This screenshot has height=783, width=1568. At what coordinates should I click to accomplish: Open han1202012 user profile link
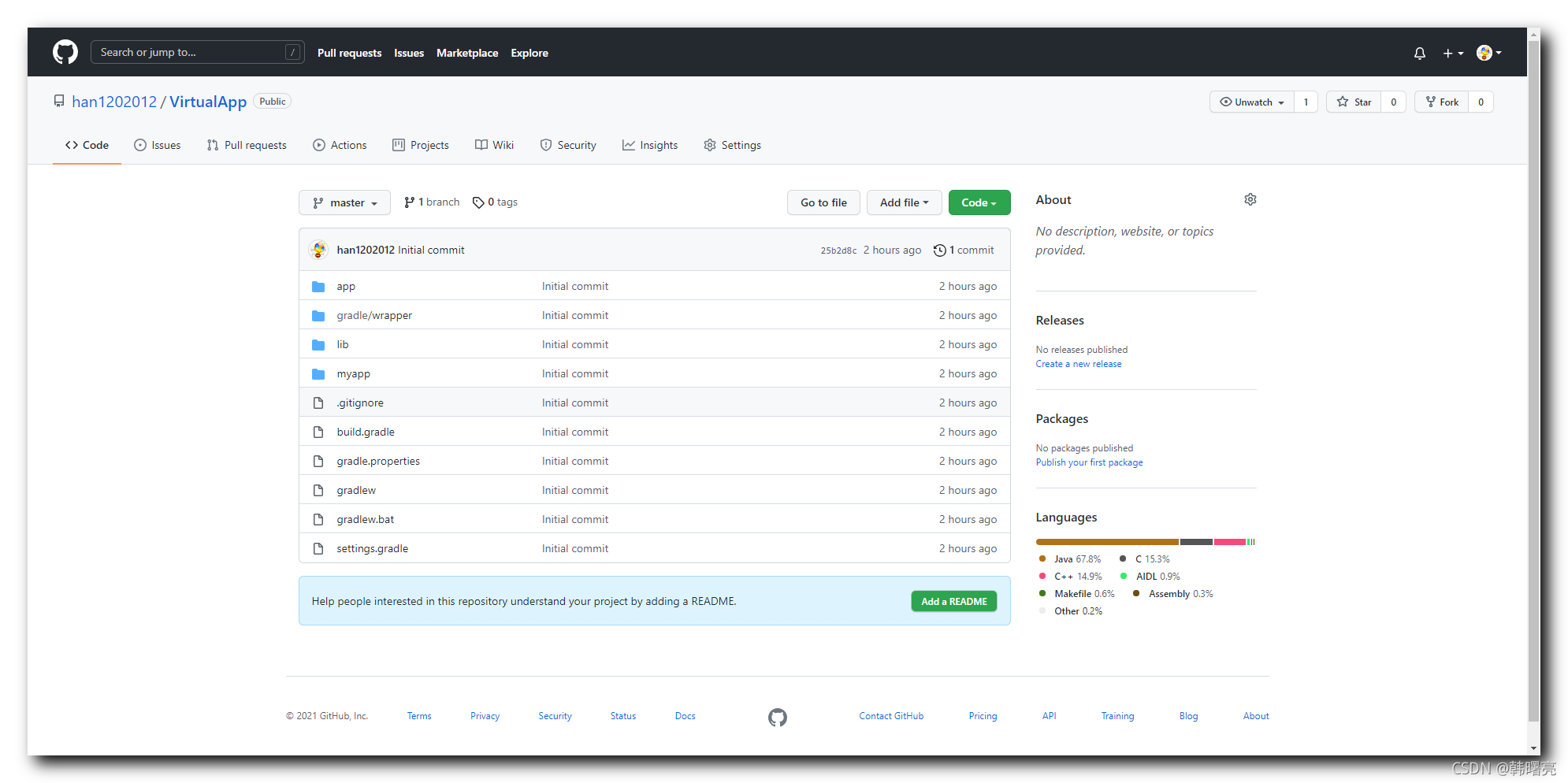click(114, 102)
